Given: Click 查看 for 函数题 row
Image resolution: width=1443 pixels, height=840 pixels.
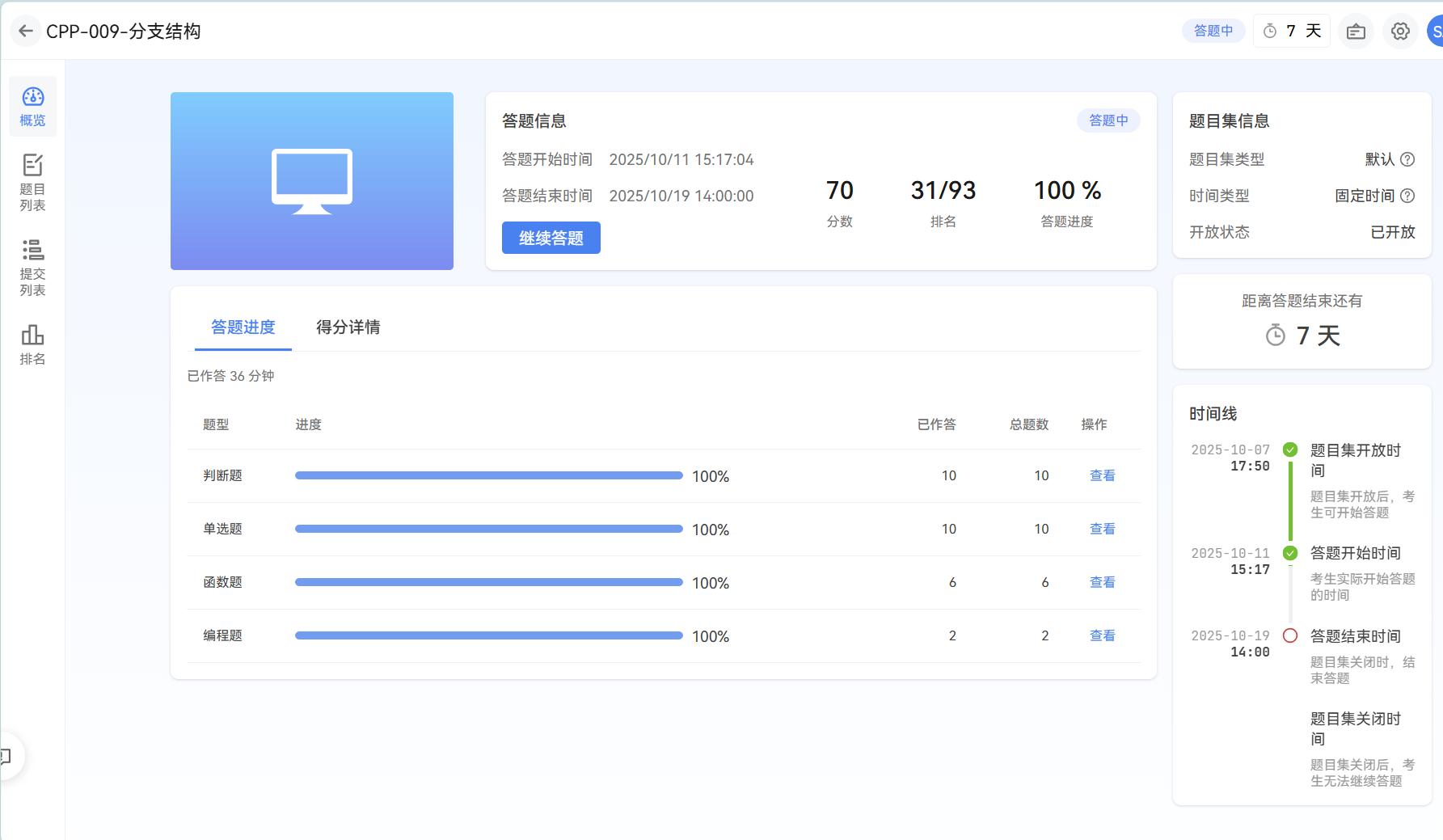Looking at the screenshot, I should click(1103, 582).
